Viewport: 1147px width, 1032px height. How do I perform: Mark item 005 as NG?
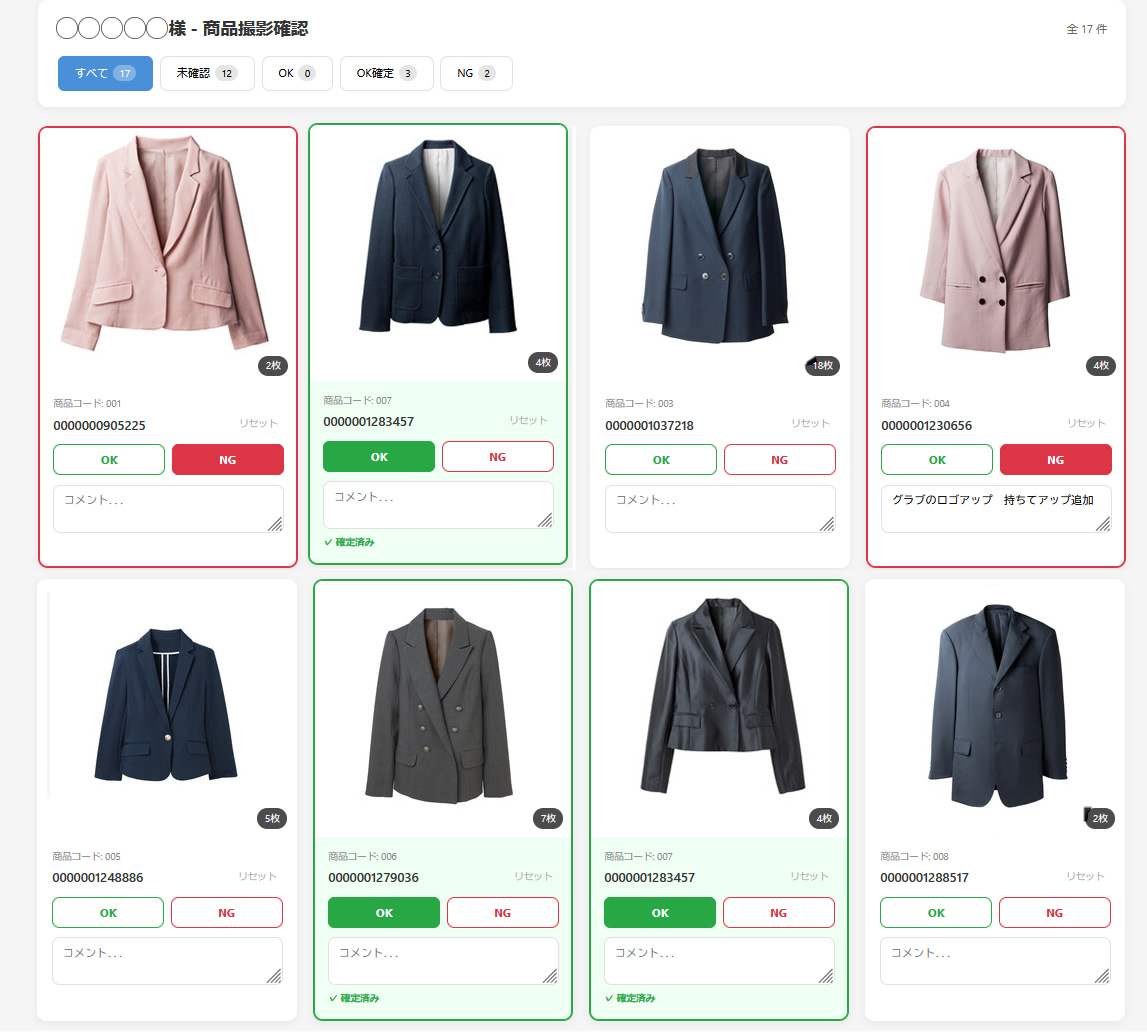(227, 913)
